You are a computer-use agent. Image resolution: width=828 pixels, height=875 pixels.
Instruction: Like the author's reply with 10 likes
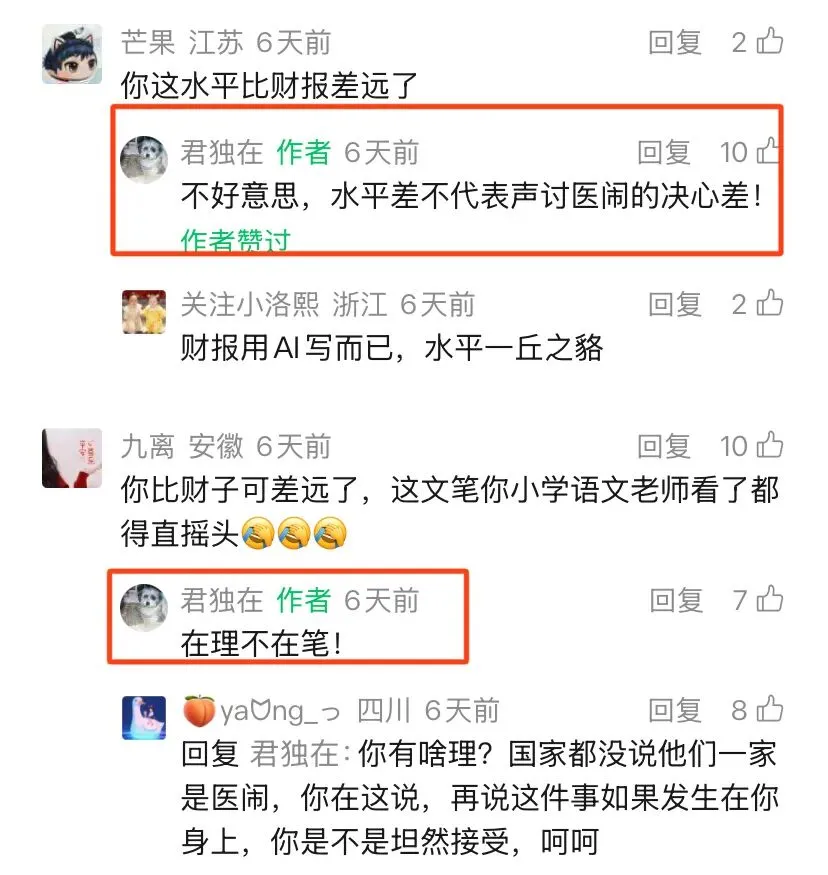[x=768, y=151]
